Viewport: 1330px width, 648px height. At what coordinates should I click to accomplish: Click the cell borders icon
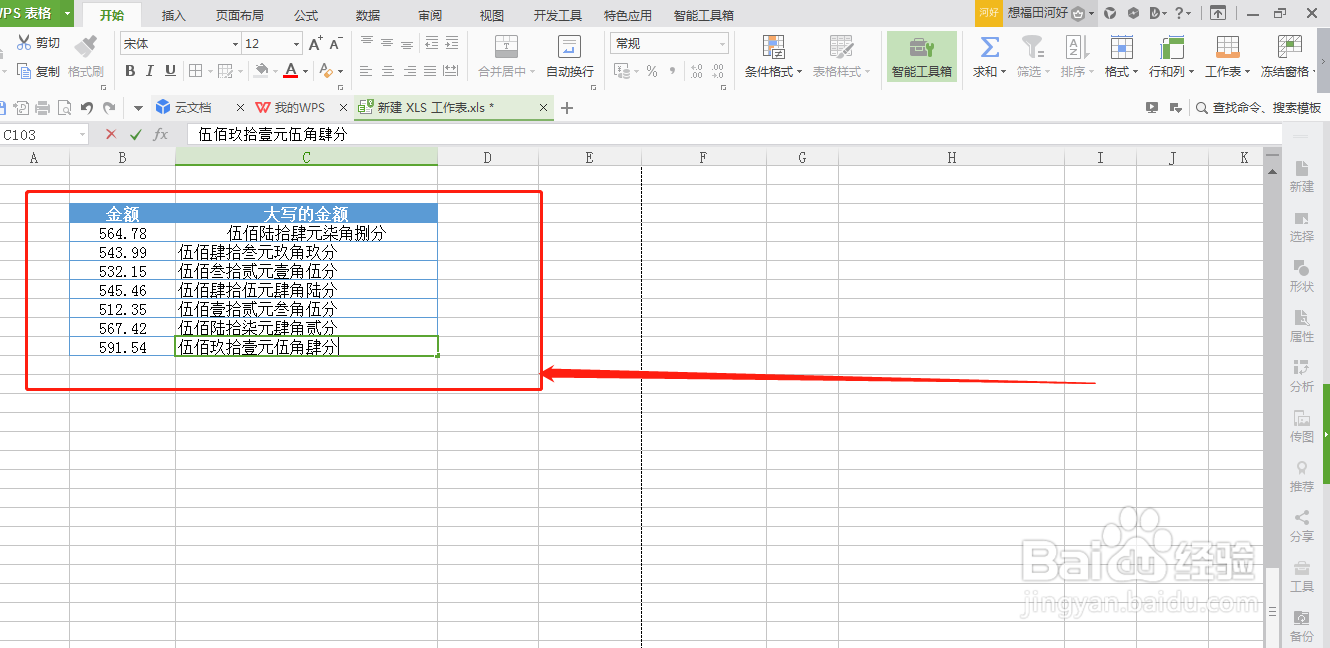(x=195, y=71)
